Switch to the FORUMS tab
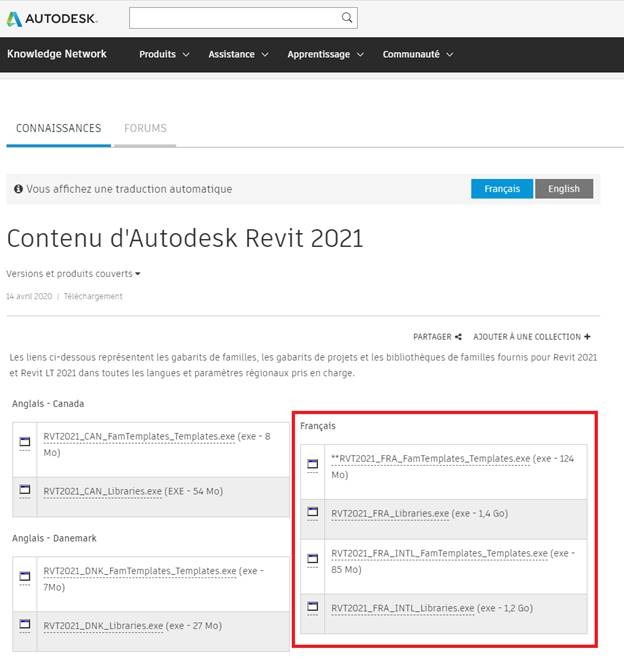The image size is (624, 661). (x=145, y=128)
